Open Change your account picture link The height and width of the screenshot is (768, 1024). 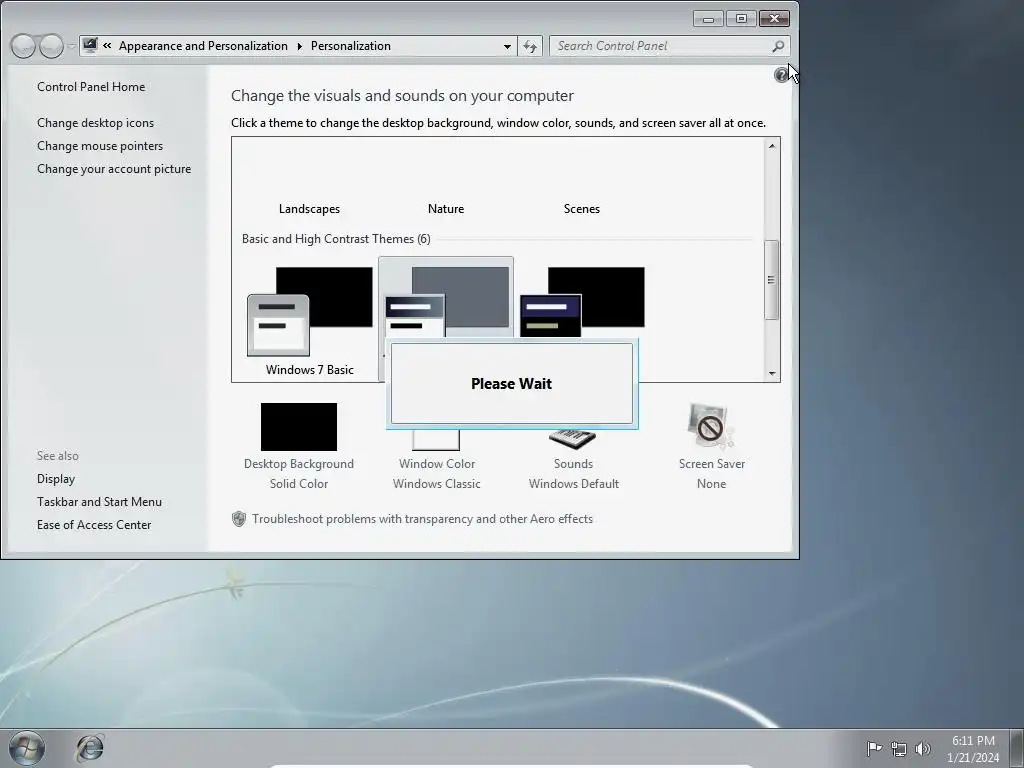[114, 168]
